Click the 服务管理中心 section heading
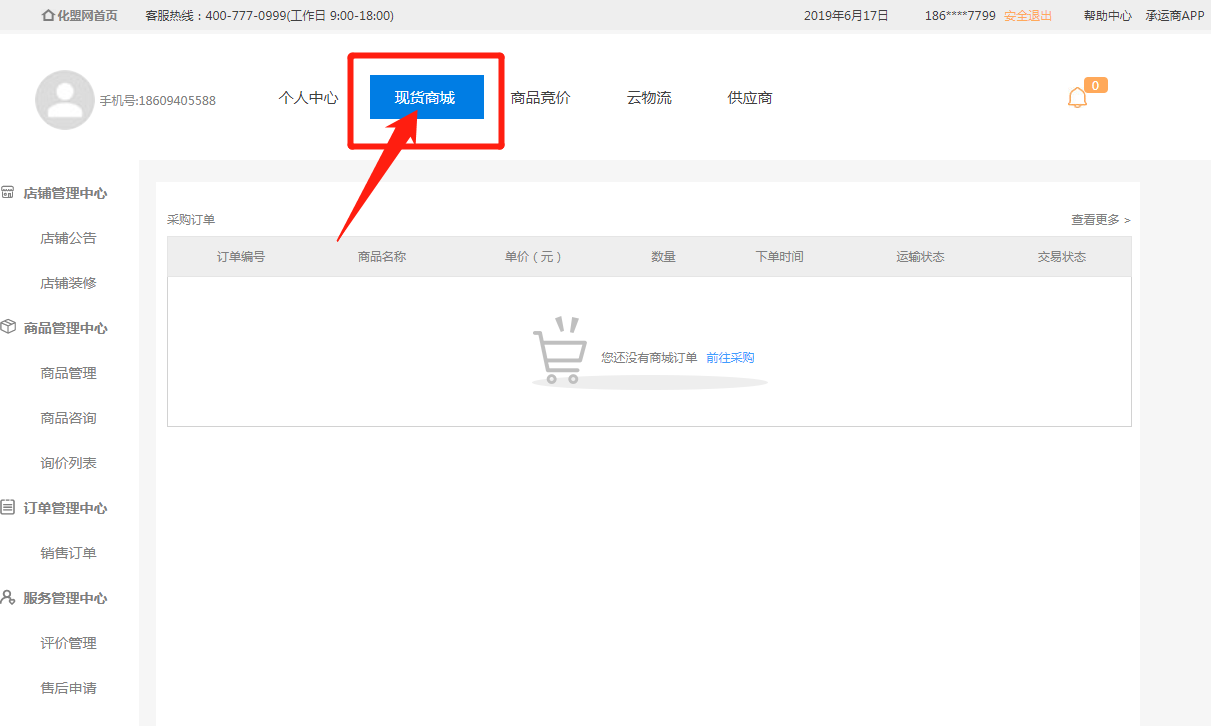 65,598
